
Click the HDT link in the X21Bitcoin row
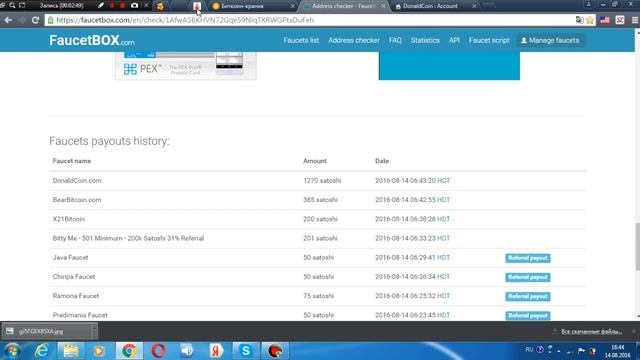[443, 219]
